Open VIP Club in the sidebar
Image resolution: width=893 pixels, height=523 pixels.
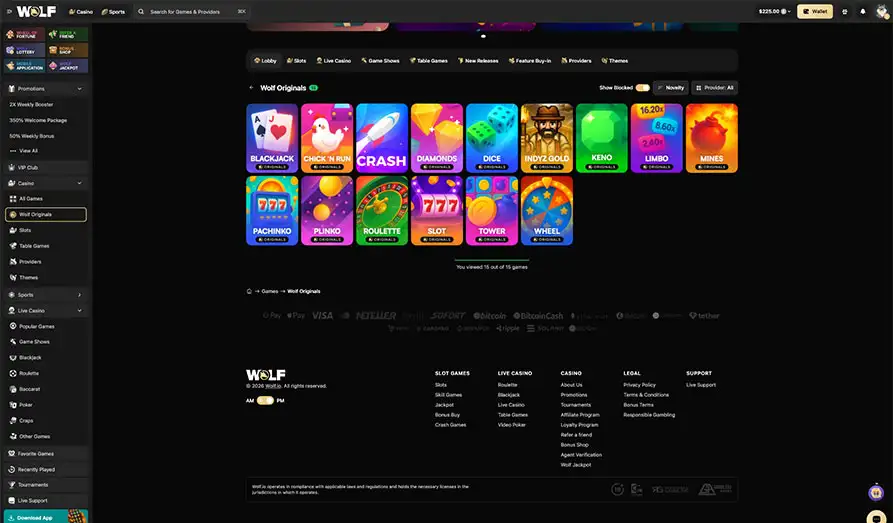[46, 167]
